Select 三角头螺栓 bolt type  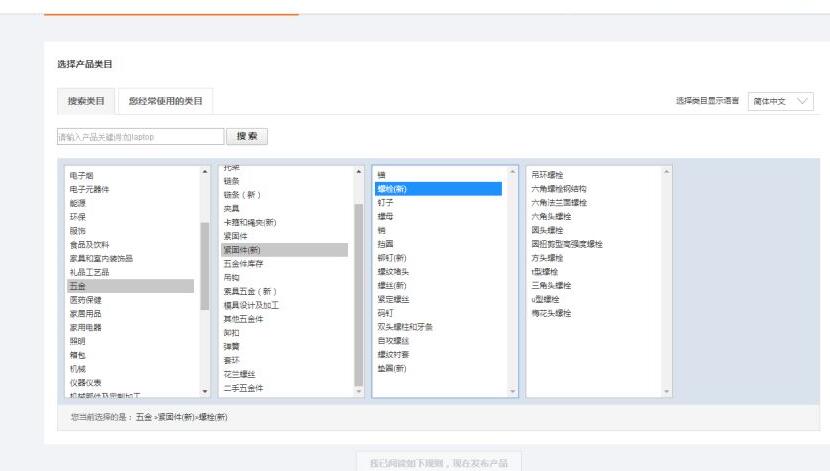tap(551, 285)
